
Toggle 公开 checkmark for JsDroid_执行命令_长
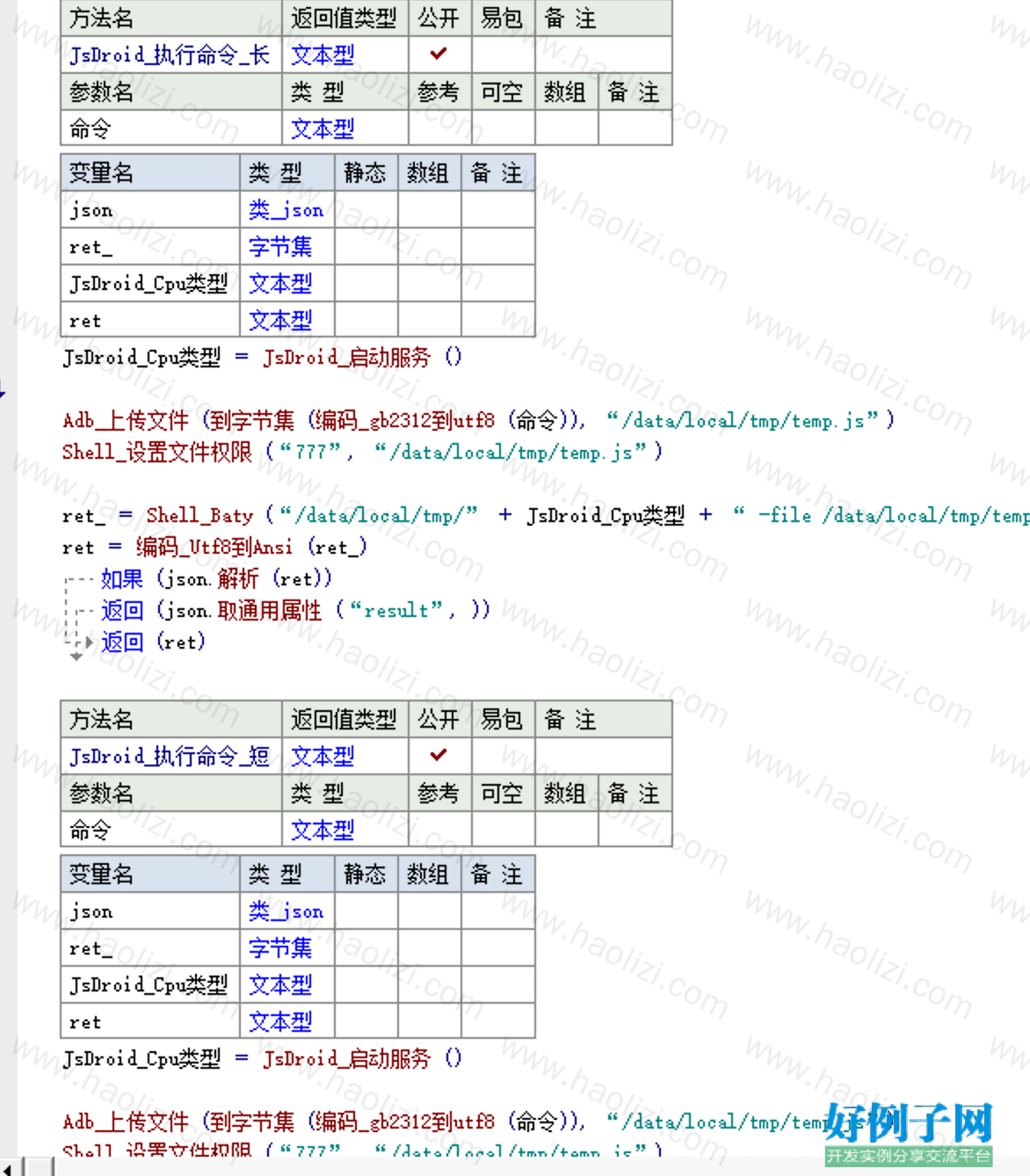pyautogui.click(x=439, y=54)
